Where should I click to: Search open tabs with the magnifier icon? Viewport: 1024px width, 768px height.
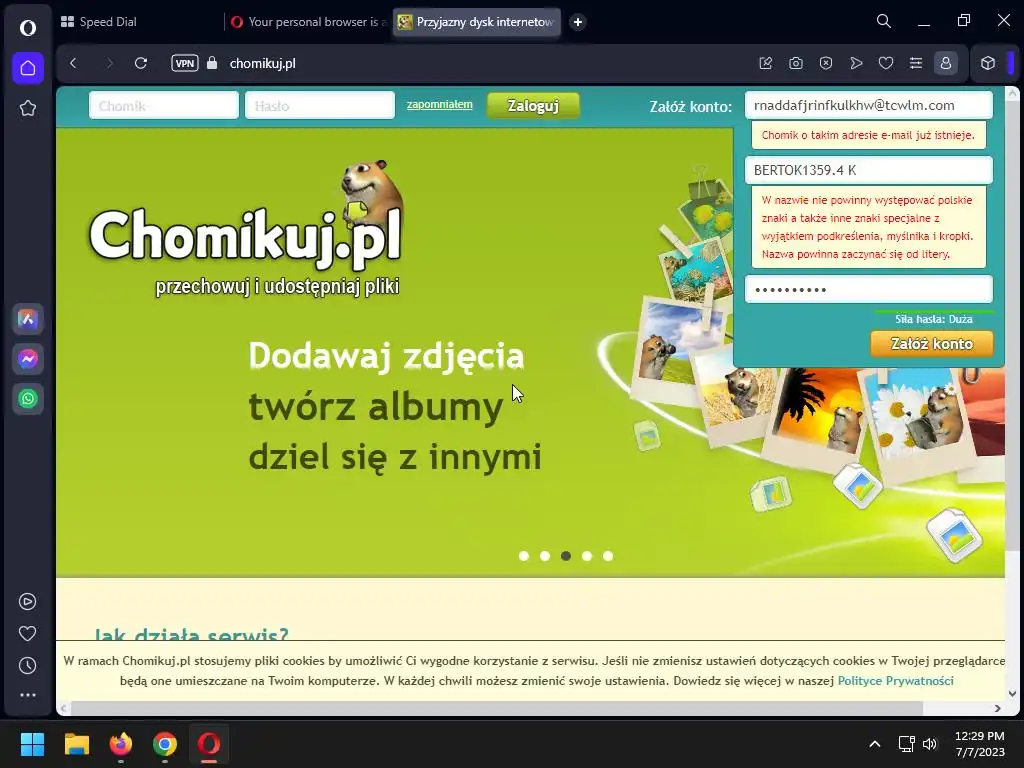884,22
